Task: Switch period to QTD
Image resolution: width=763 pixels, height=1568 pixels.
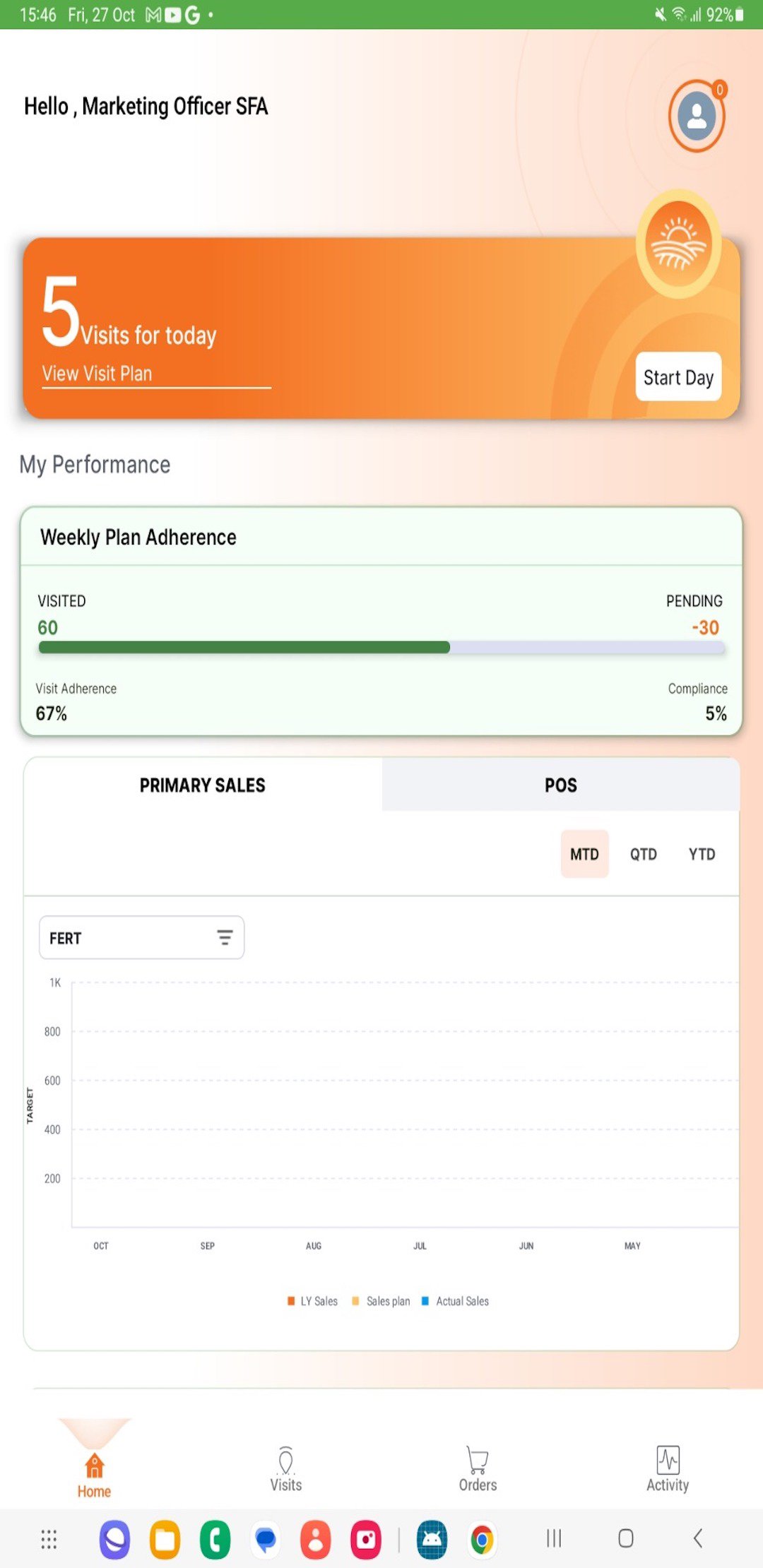Action: (x=643, y=854)
